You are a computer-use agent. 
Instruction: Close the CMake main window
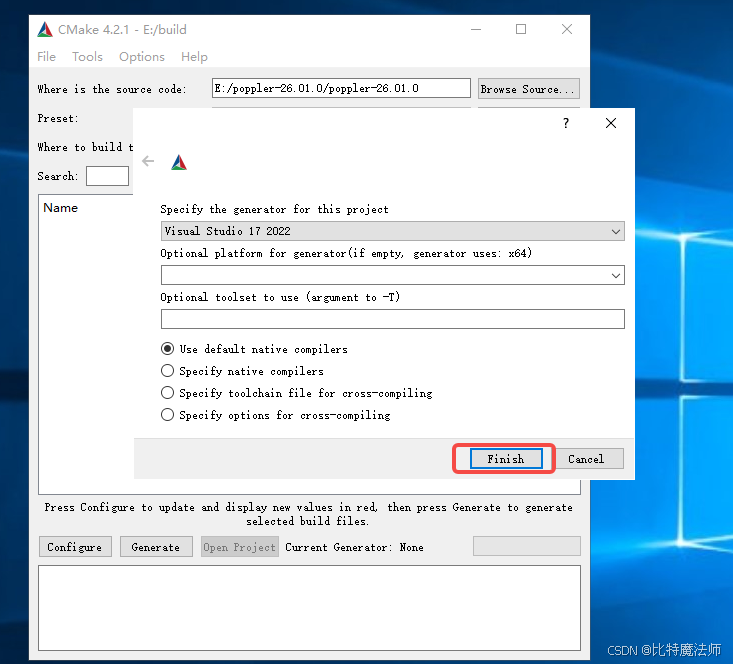tap(567, 29)
